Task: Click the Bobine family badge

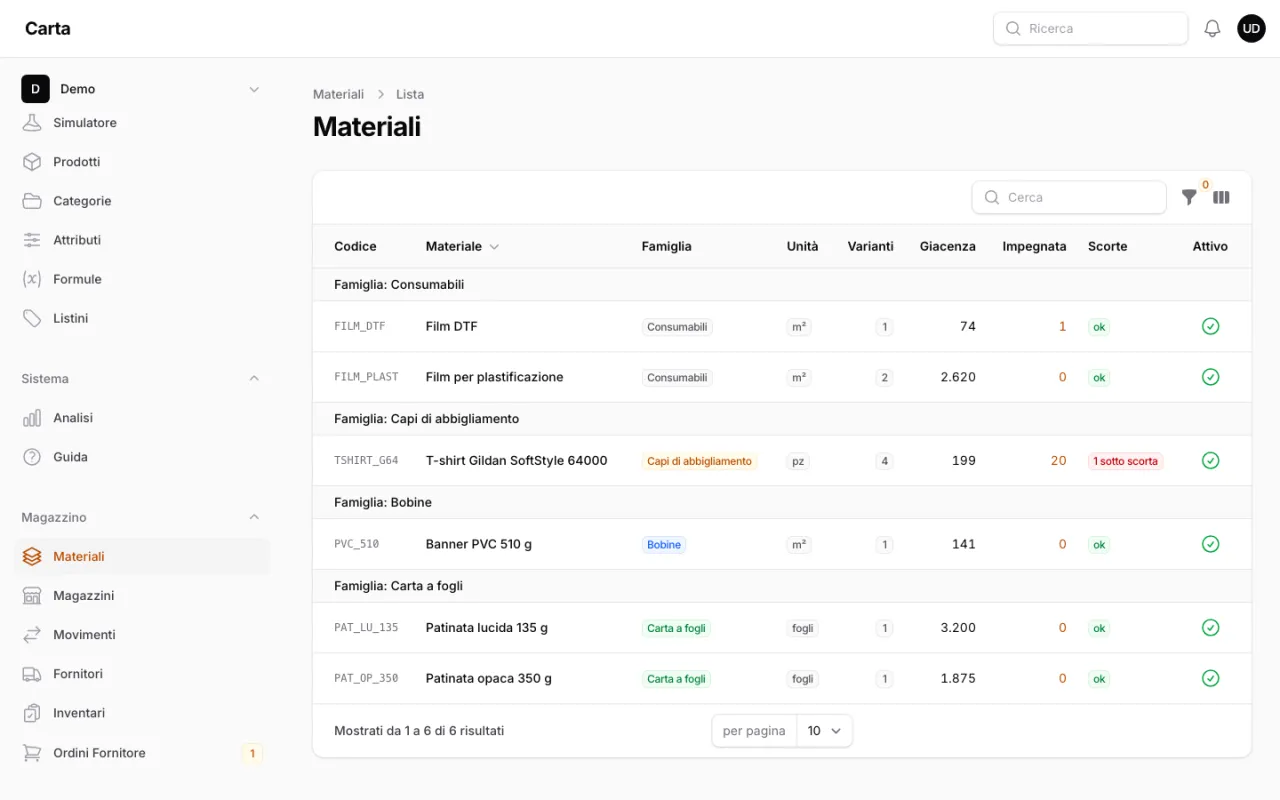Action: click(x=664, y=545)
